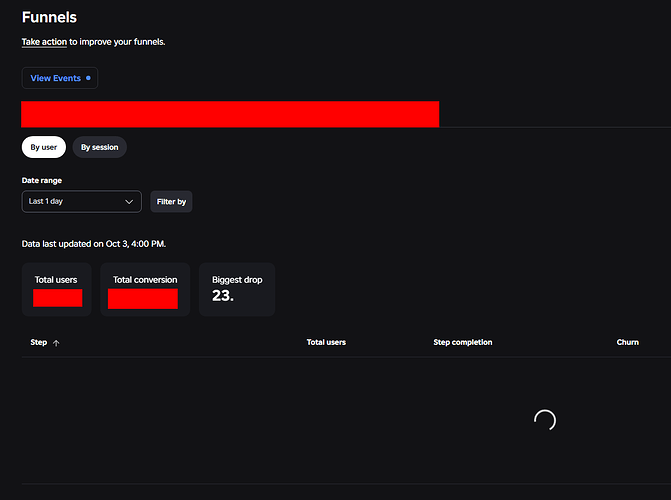Click the blue dot on View Events

coord(88,78)
